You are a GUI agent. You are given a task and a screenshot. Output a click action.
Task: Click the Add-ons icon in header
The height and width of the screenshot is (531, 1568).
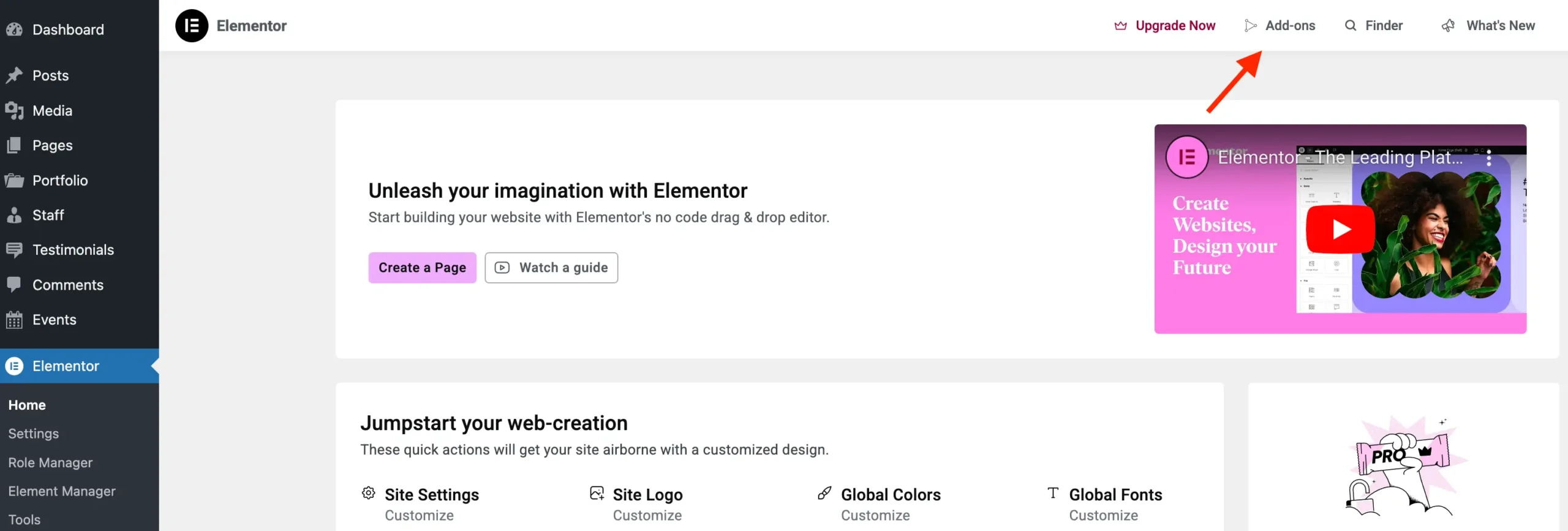(x=1250, y=26)
